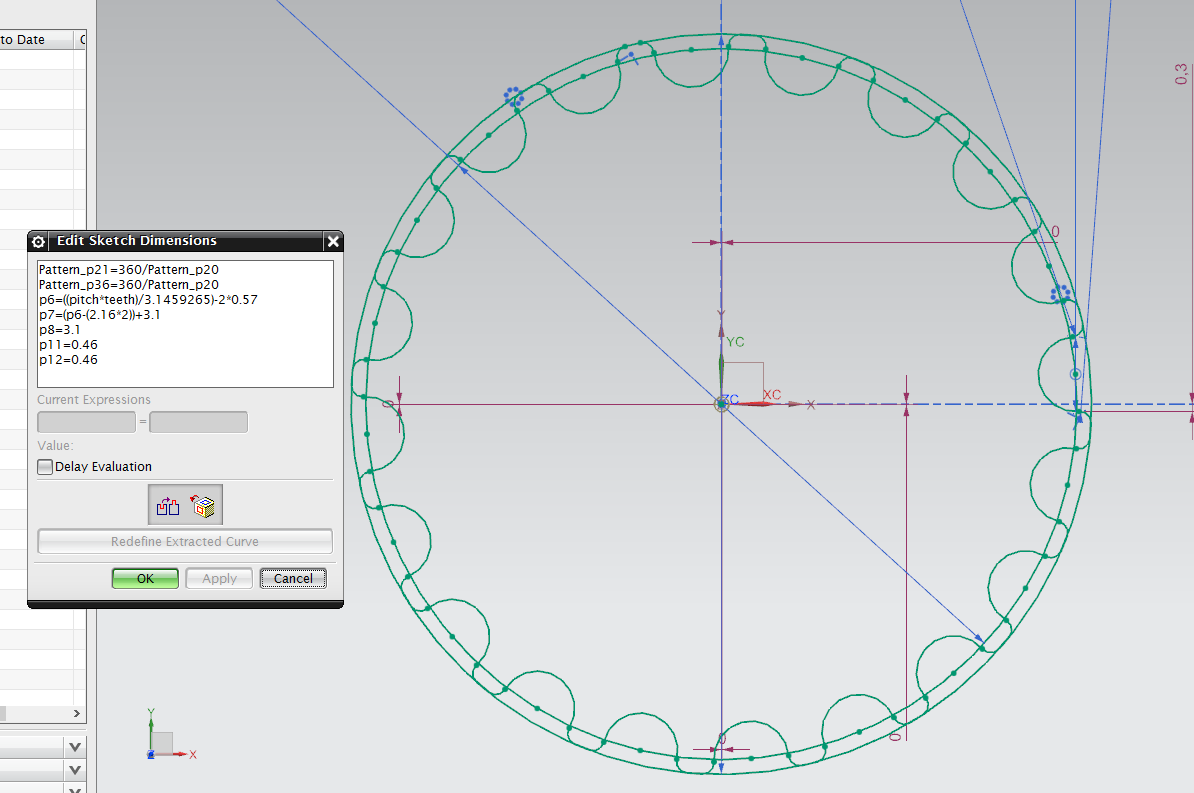
Task: Select the red XC axis arrow at sketch origin
Action: [770, 404]
